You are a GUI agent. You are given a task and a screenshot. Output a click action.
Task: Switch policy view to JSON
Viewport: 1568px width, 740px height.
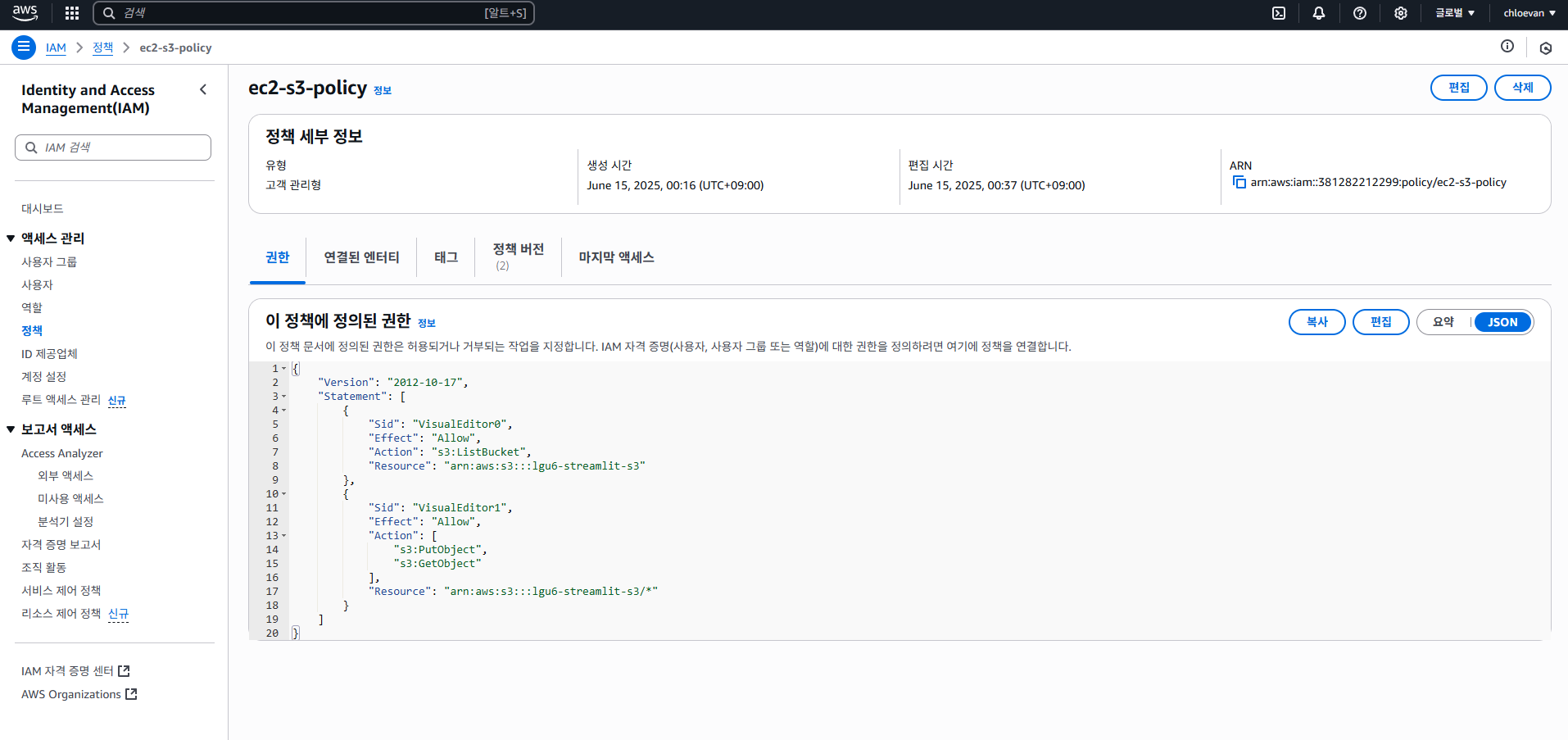(x=1502, y=322)
